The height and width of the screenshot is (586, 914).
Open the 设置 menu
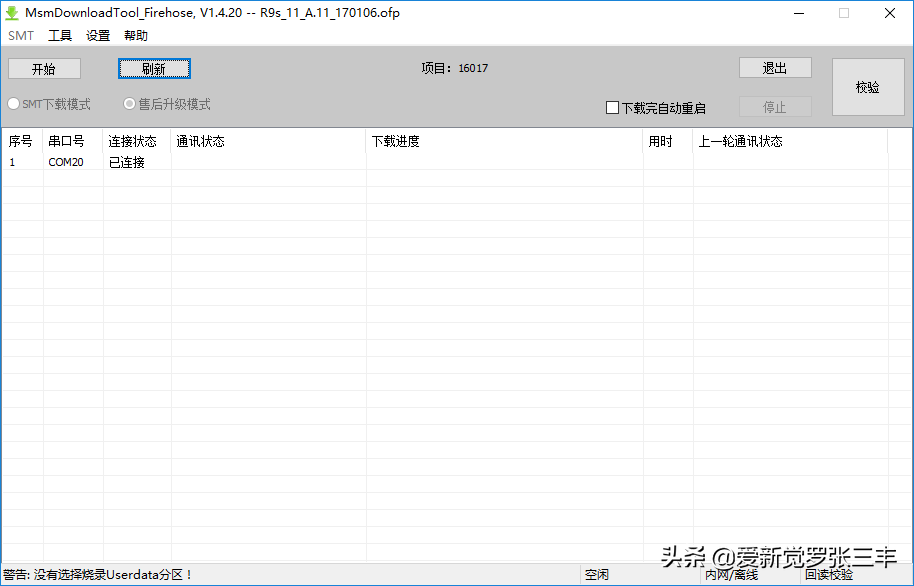(98, 36)
